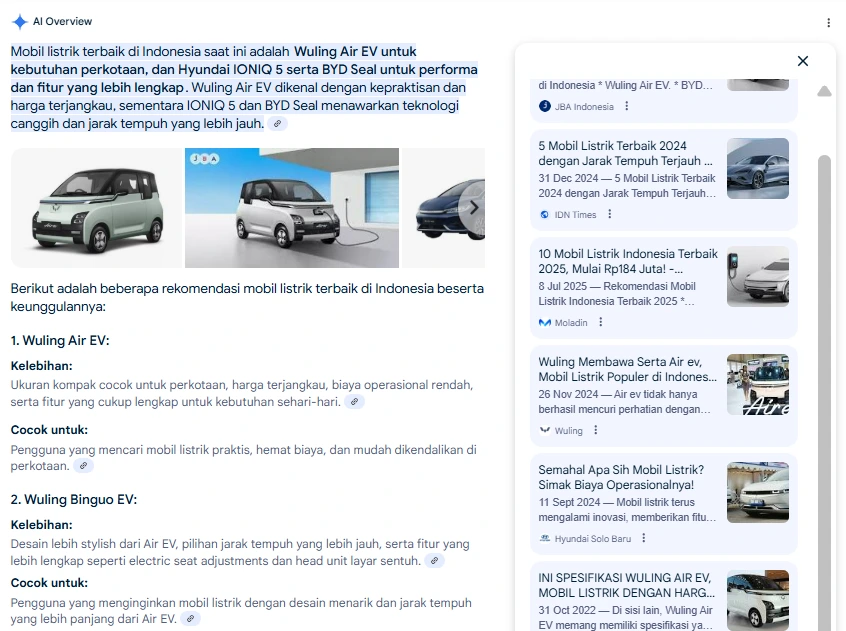Click the source link icon after 'lebih jauh.'
This screenshot has width=846, height=631.
tap(277, 124)
